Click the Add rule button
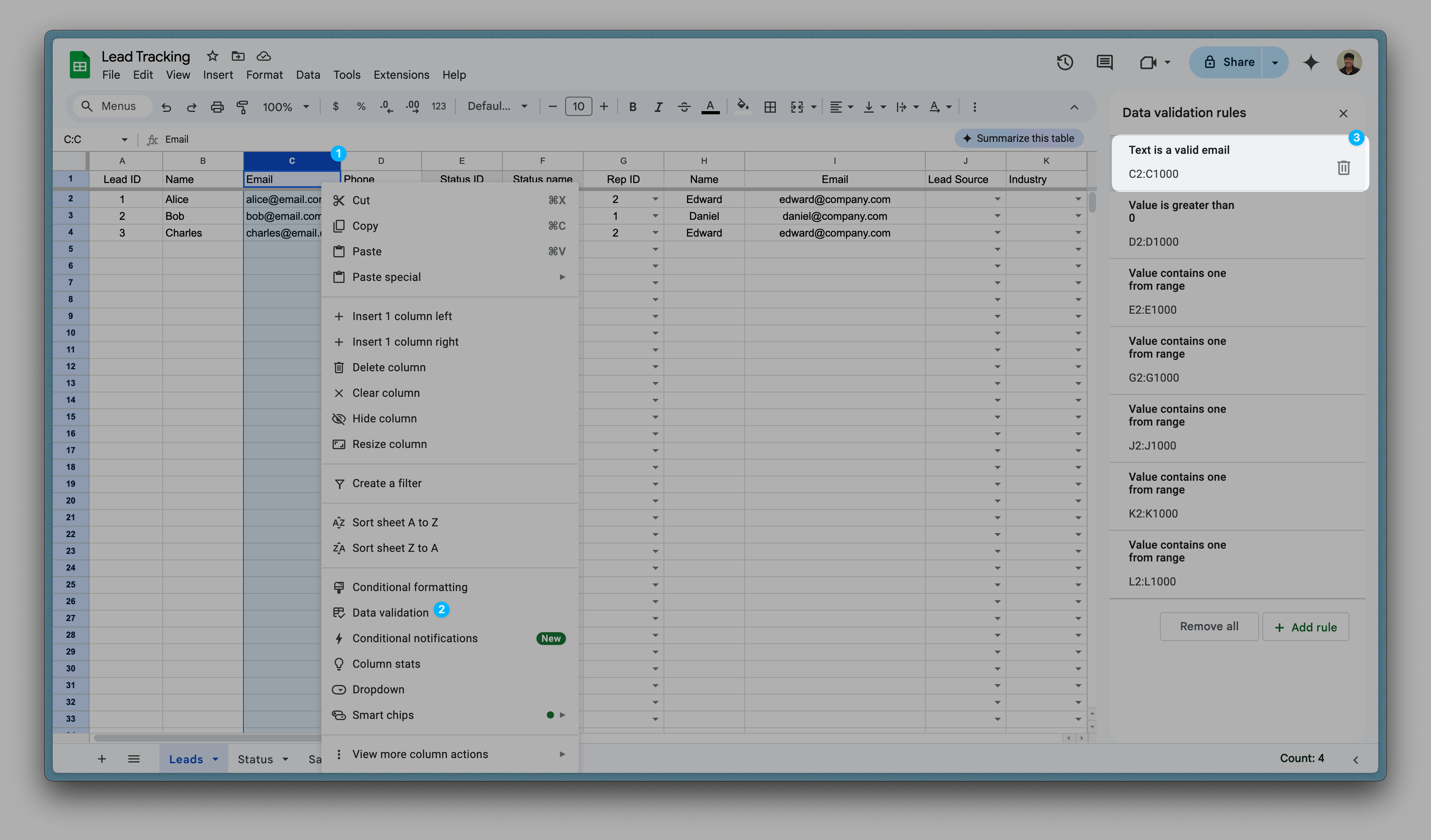Screen dimensions: 1431x840 click(1305, 627)
